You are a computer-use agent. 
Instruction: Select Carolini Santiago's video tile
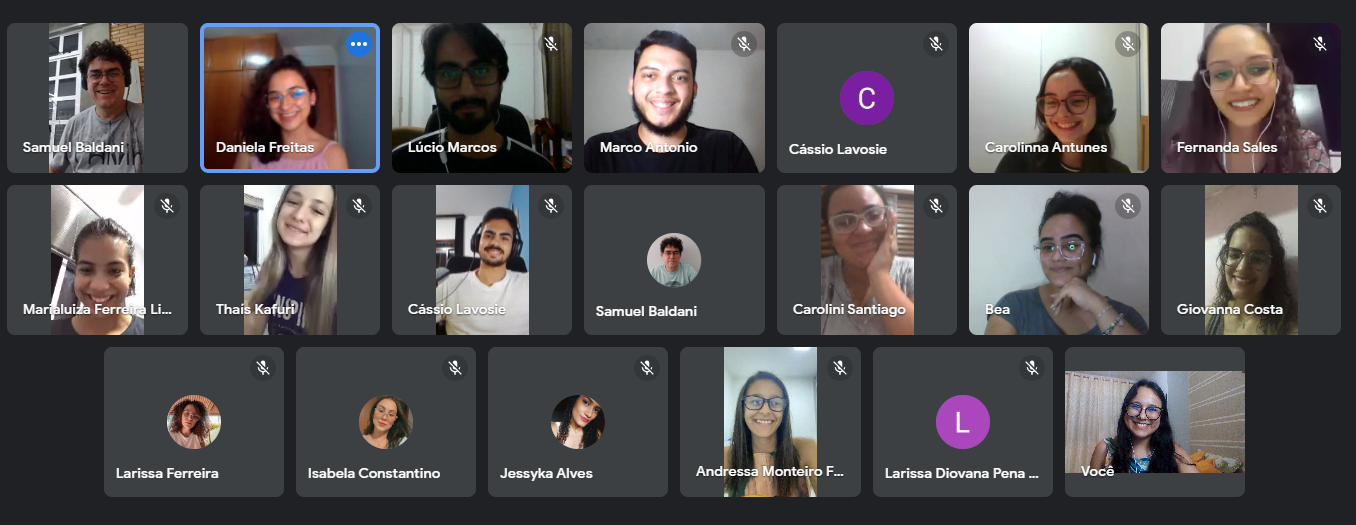coord(867,260)
